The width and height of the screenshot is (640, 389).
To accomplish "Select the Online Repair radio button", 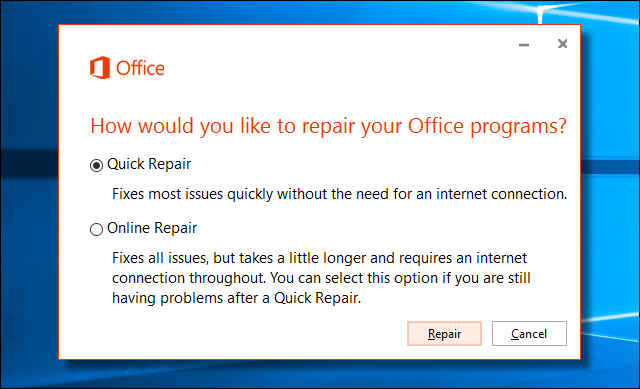I will point(96,229).
